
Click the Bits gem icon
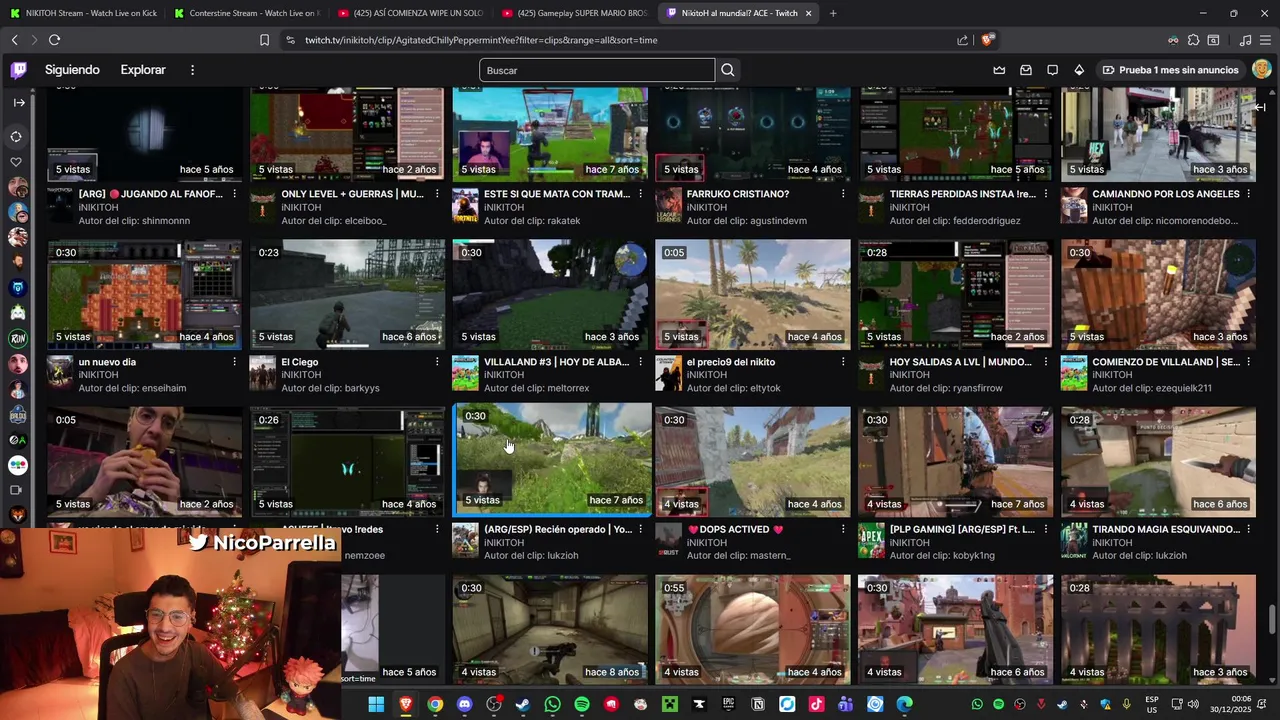[1079, 70]
